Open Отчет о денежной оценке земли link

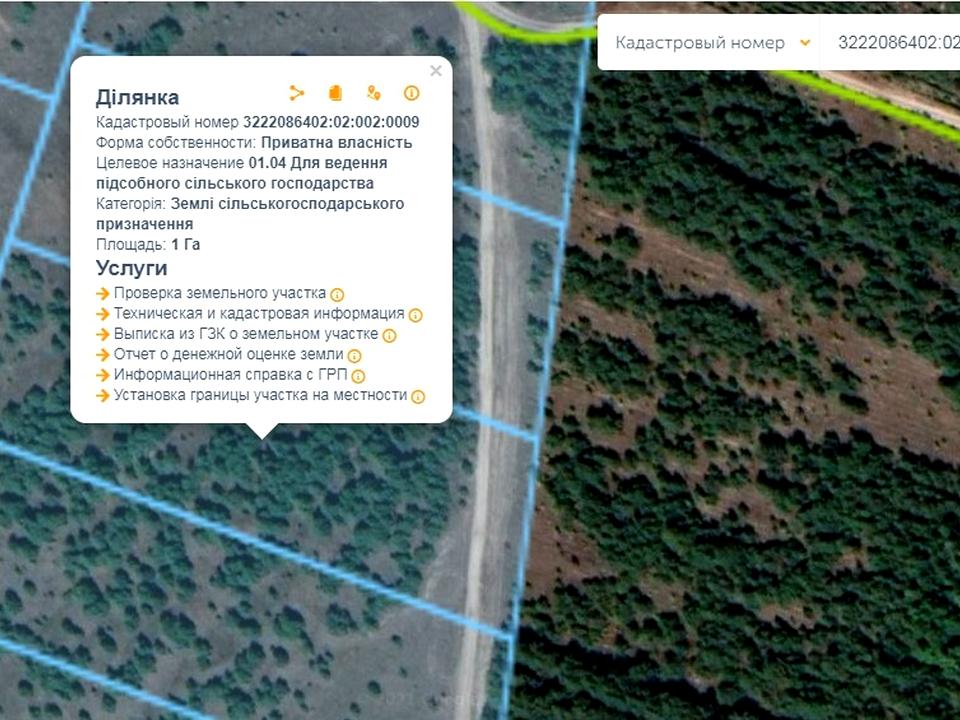point(228,354)
